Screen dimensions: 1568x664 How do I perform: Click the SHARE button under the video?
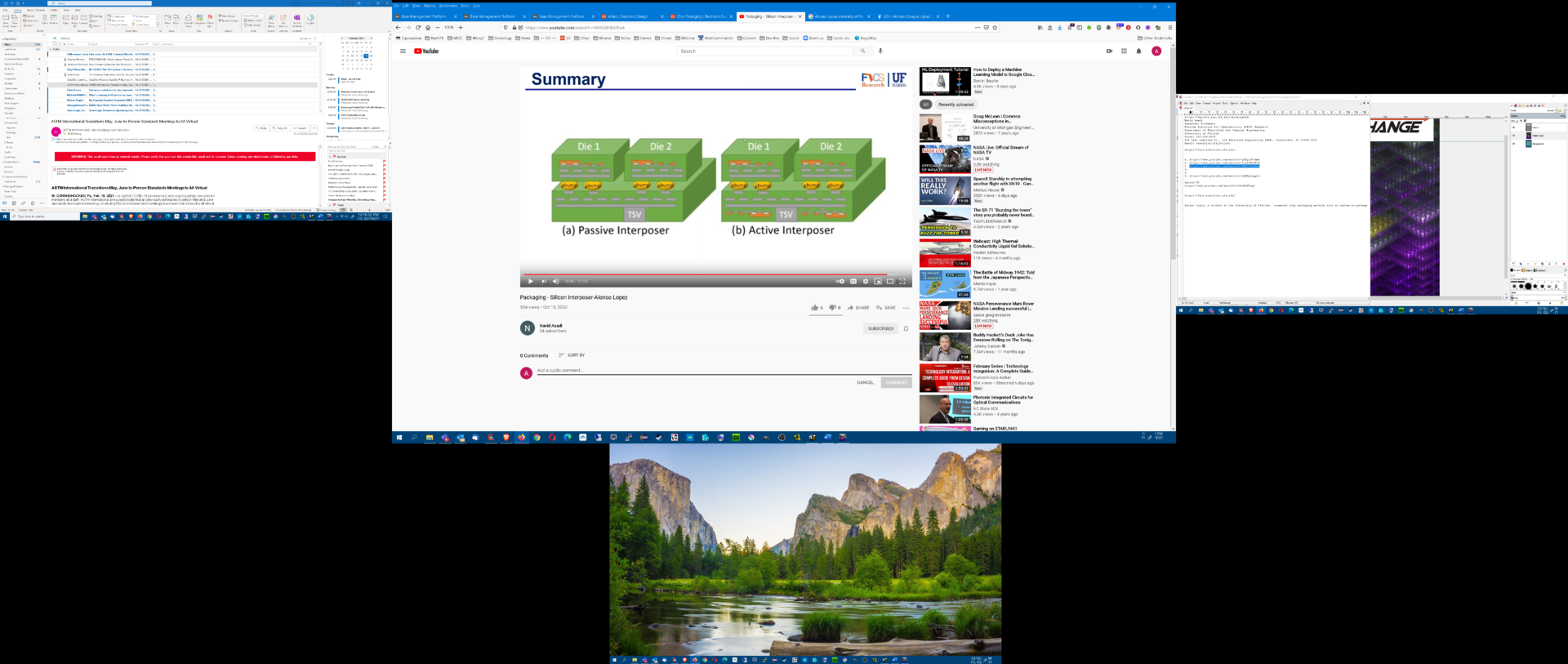(858, 308)
